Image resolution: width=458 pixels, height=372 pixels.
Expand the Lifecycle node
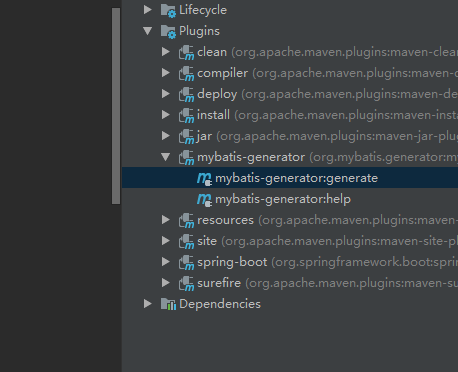[x=148, y=10]
